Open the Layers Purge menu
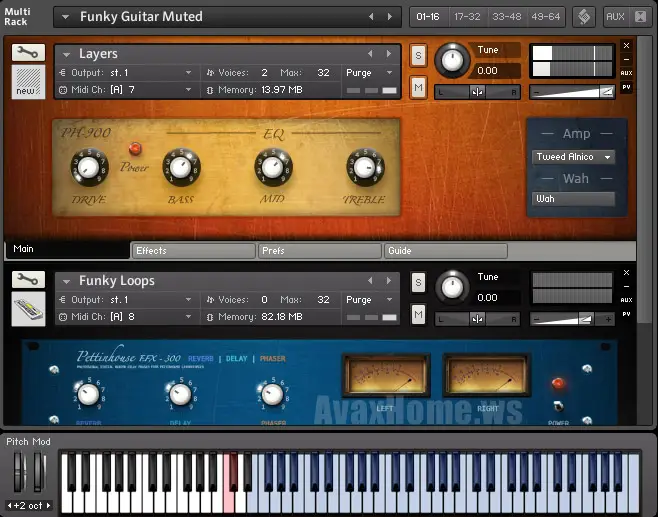This screenshot has height=517, width=658. click(x=369, y=73)
